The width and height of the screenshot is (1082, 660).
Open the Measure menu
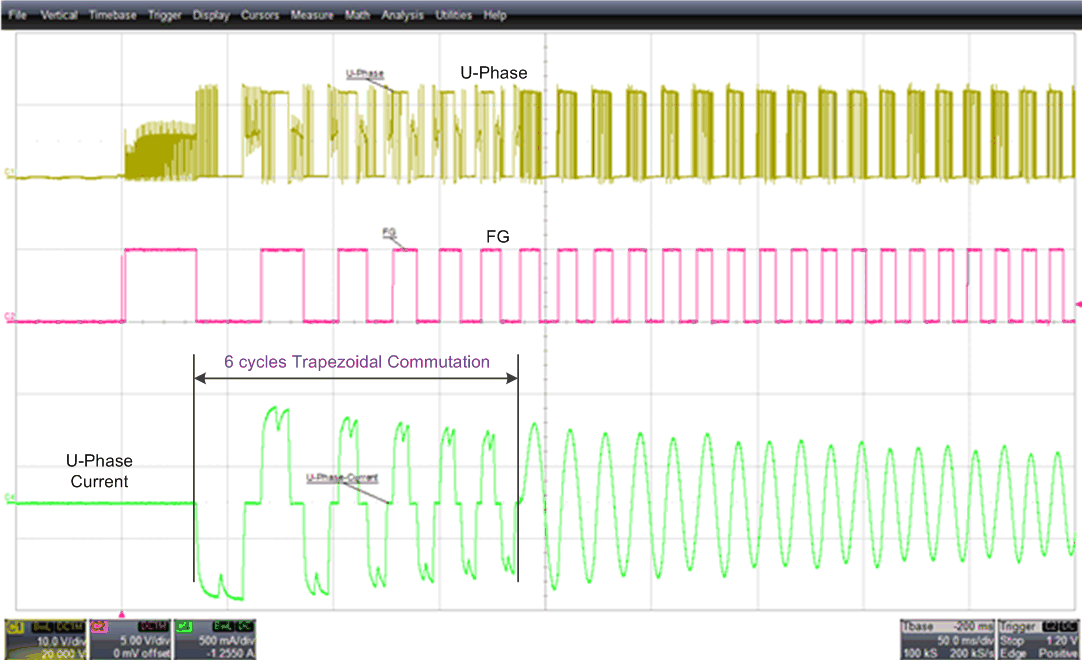(312, 16)
